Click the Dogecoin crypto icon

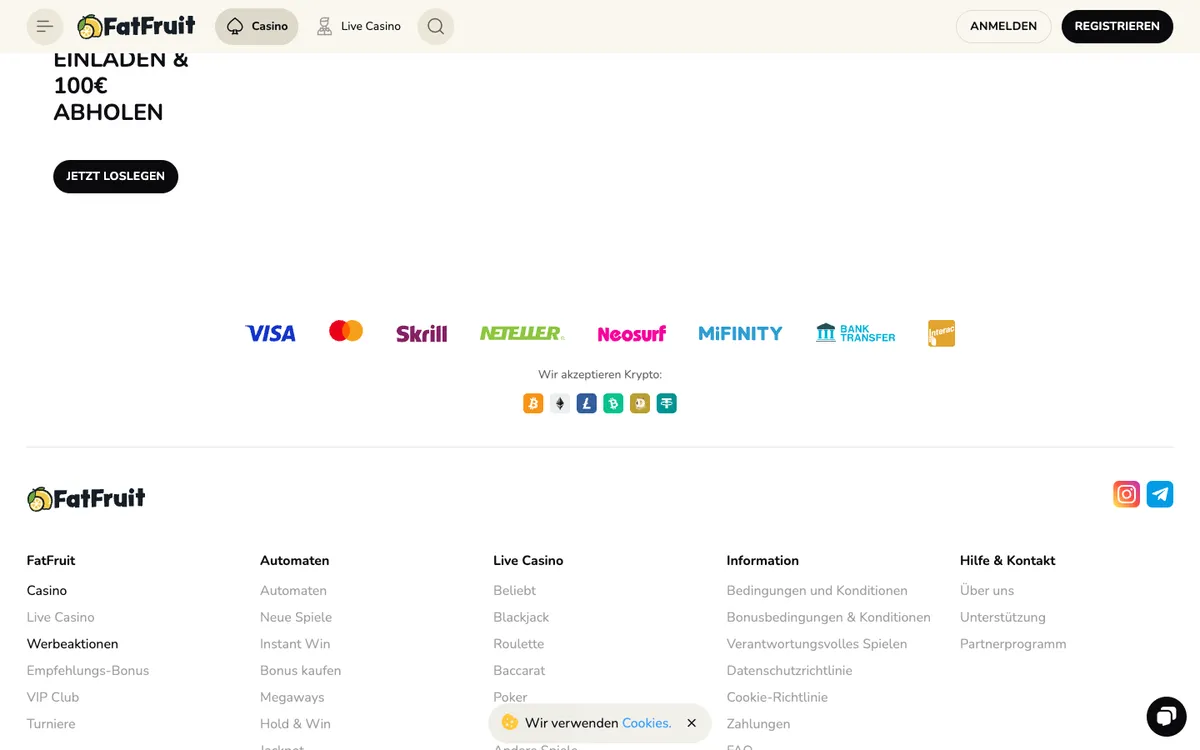(x=640, y=403)
